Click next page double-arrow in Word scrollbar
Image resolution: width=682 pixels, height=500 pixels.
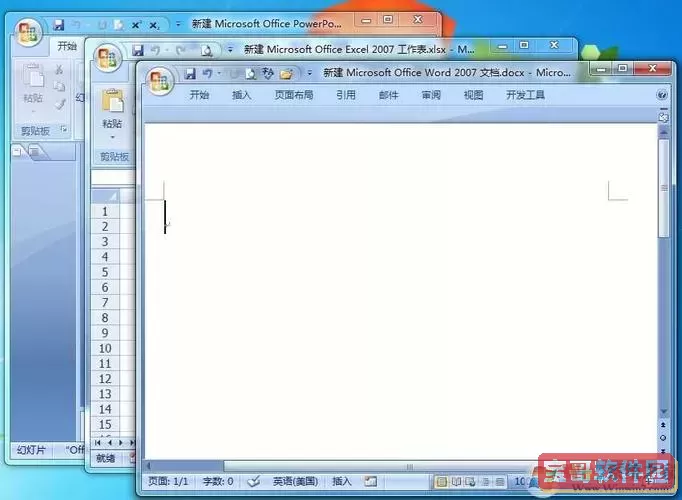pos(663,451)
